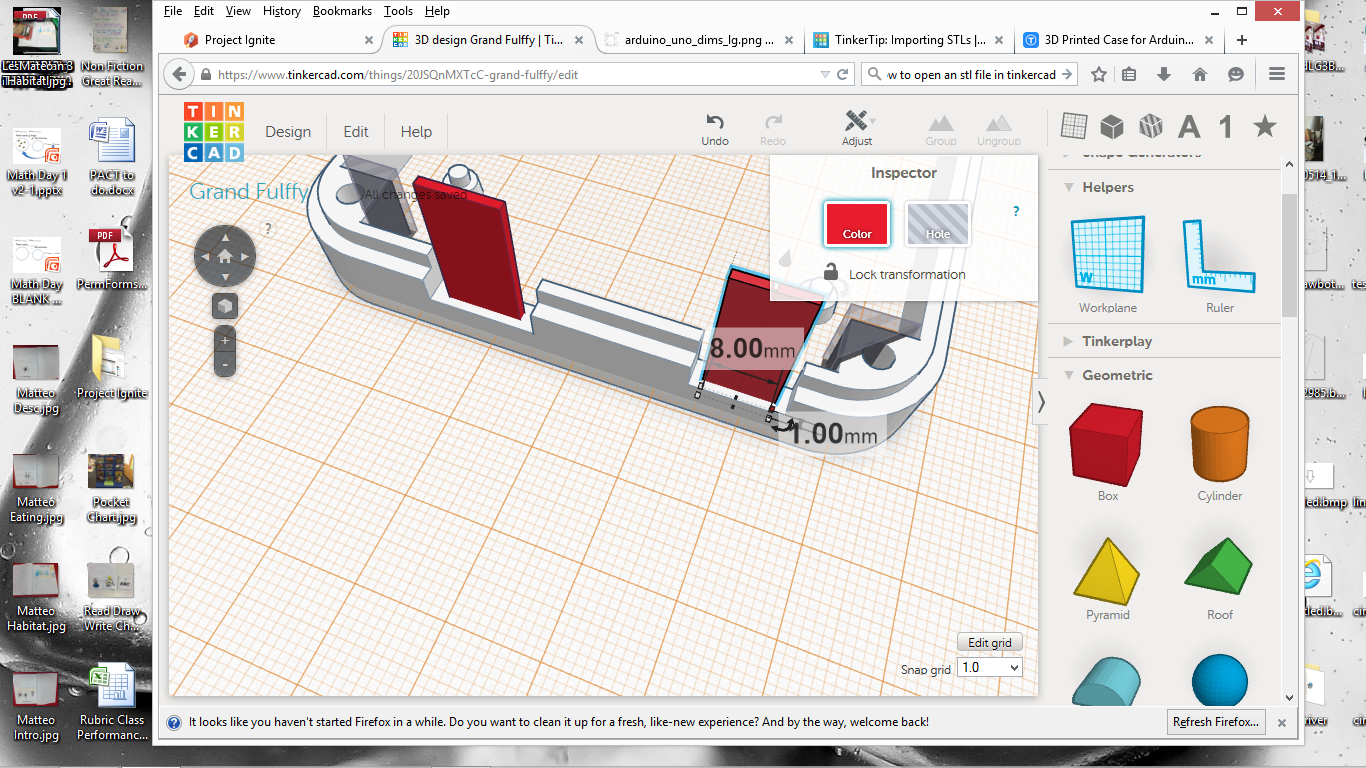Open Firefox downloads arrow

click(x=1164, y=74)
